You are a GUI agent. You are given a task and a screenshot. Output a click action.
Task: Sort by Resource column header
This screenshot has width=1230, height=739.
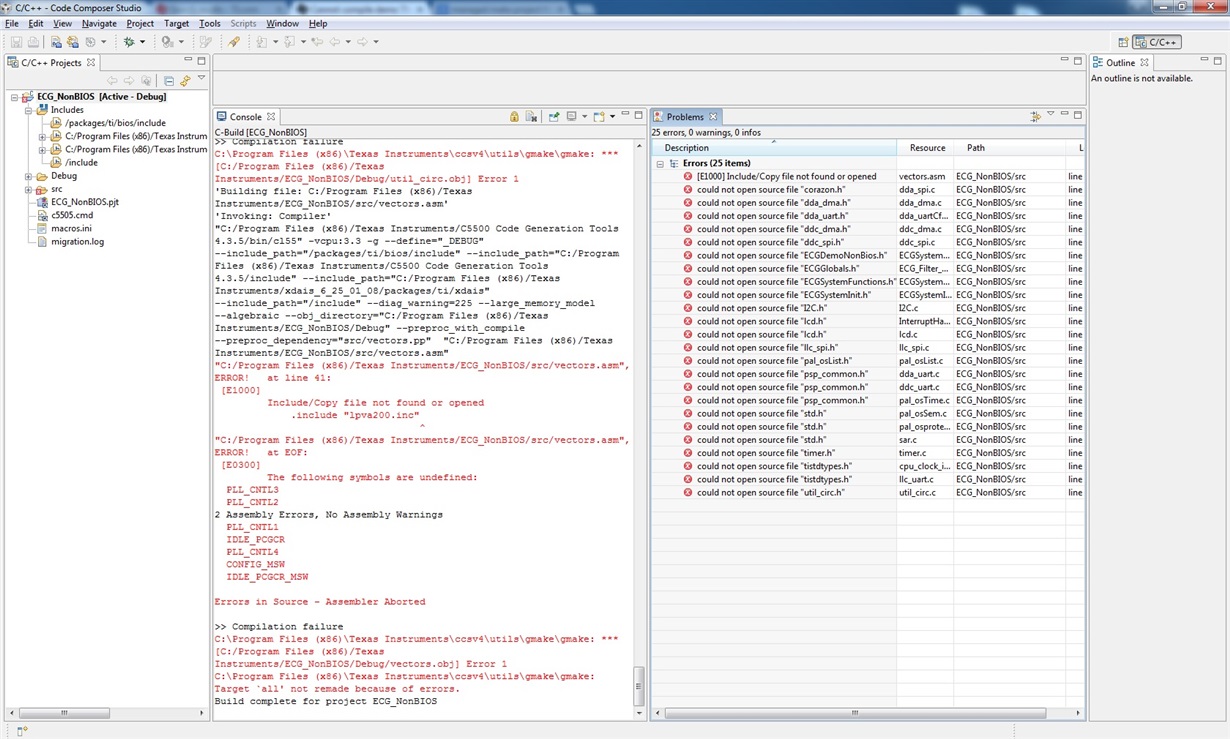(x=927, y=148)
